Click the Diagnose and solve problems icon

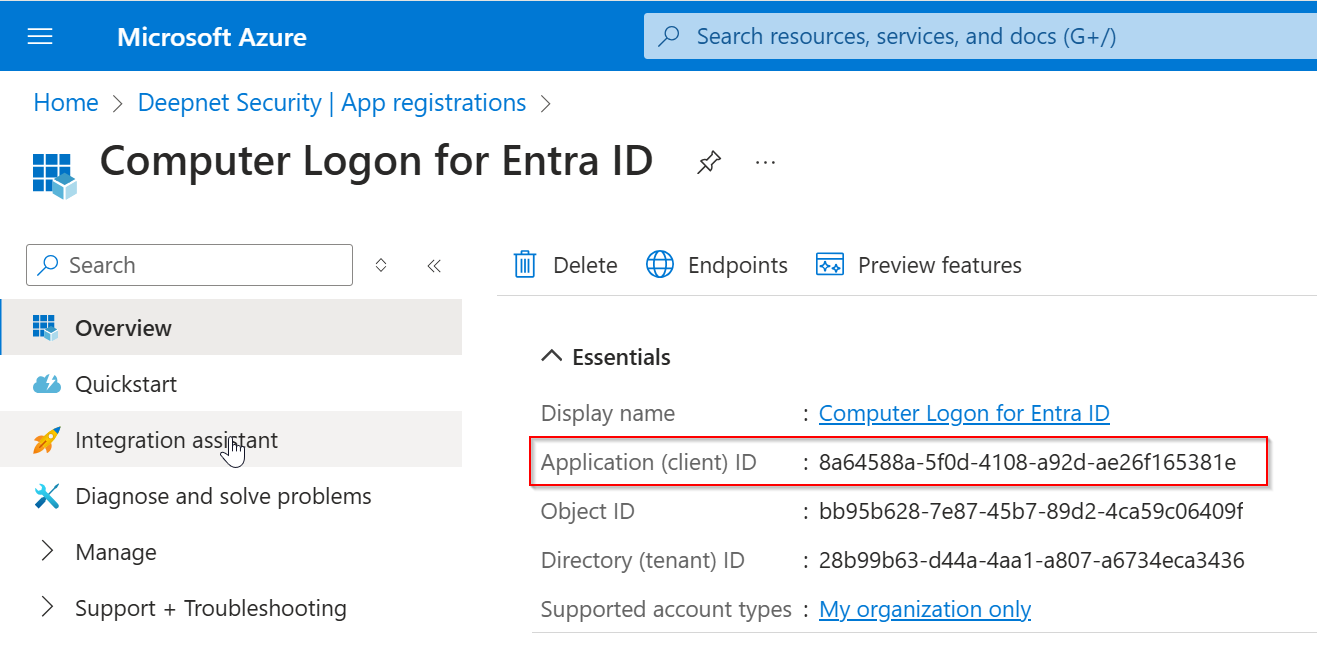point(47,496)
